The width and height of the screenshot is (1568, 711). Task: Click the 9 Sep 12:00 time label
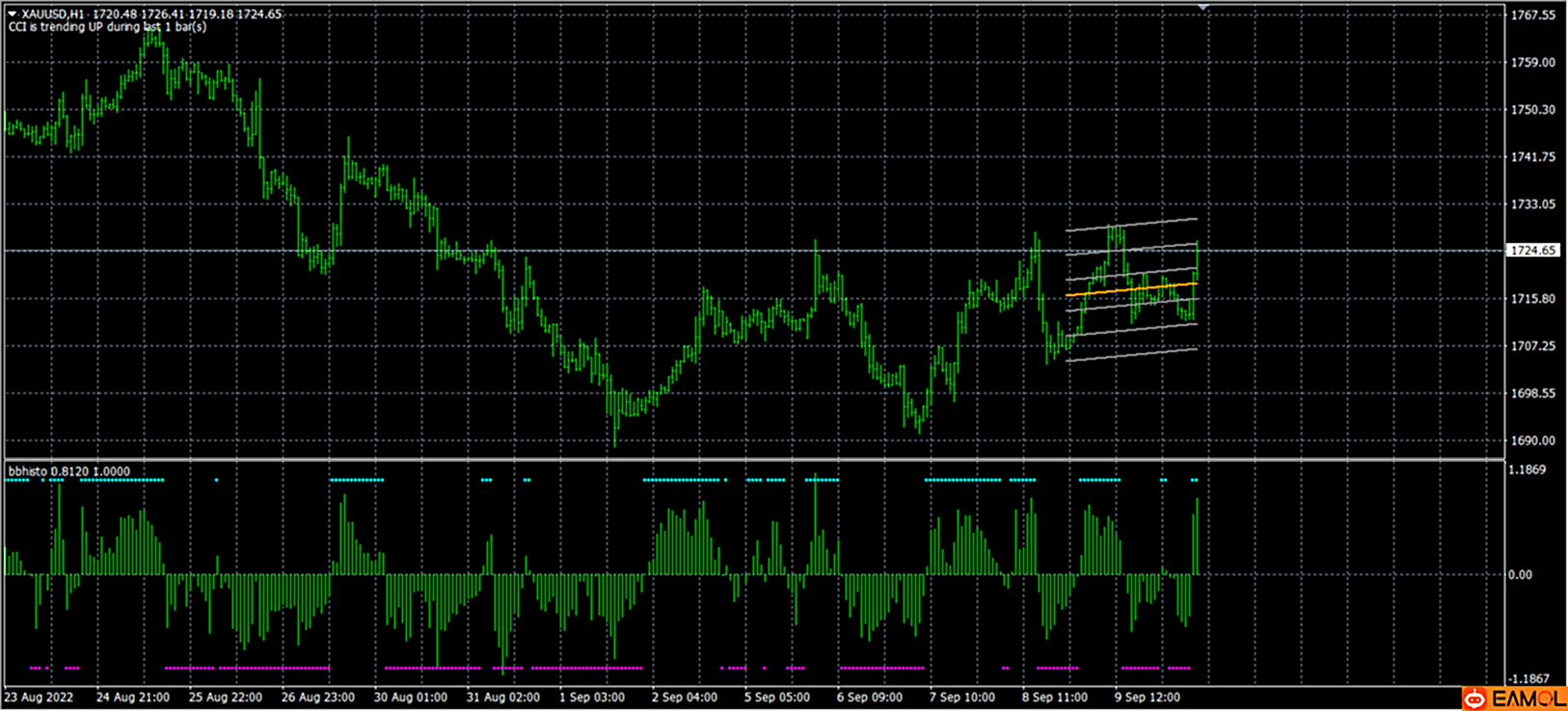click(x=1147, y=697)
